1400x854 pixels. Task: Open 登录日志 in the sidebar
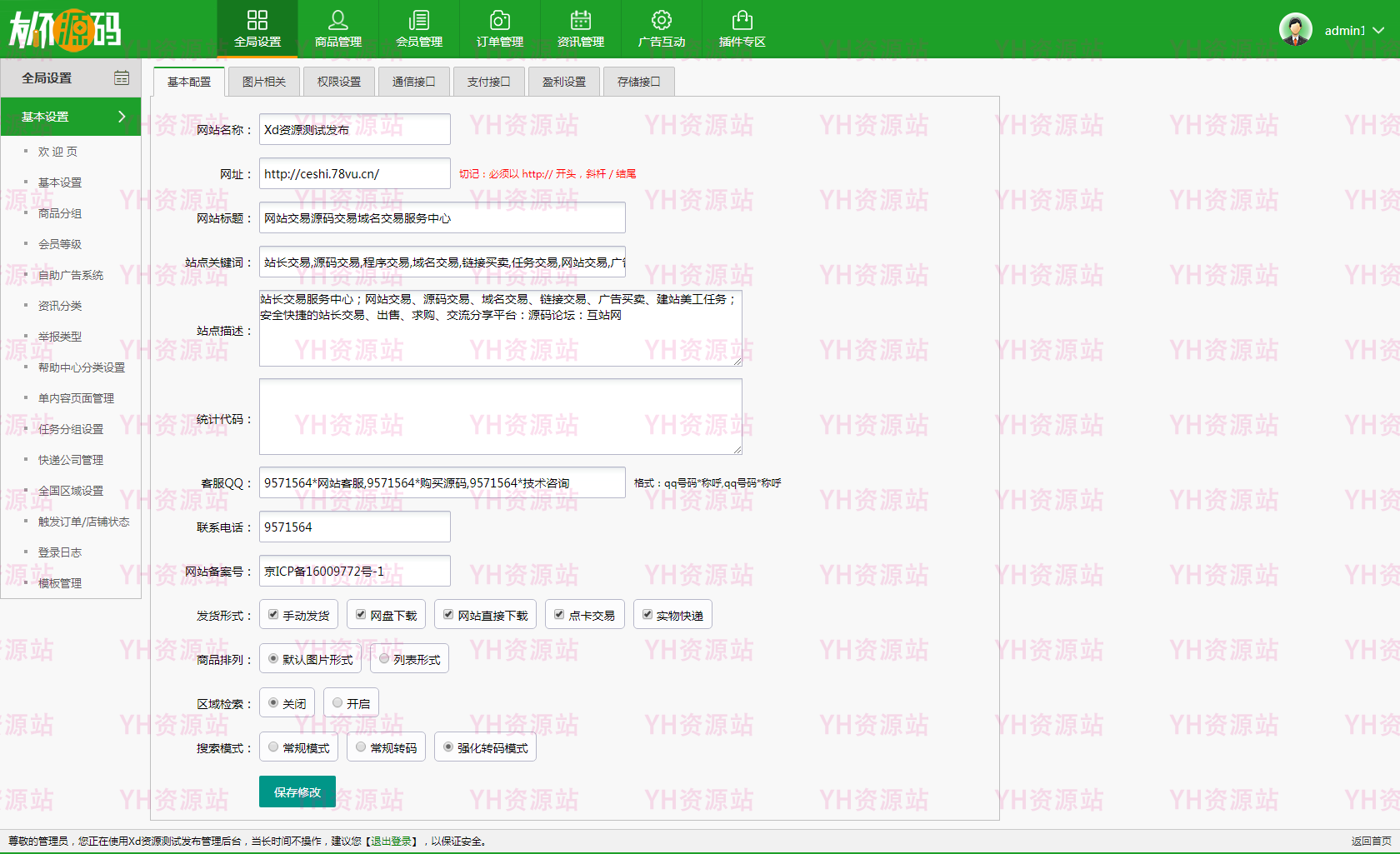click(x=60, y=552)
